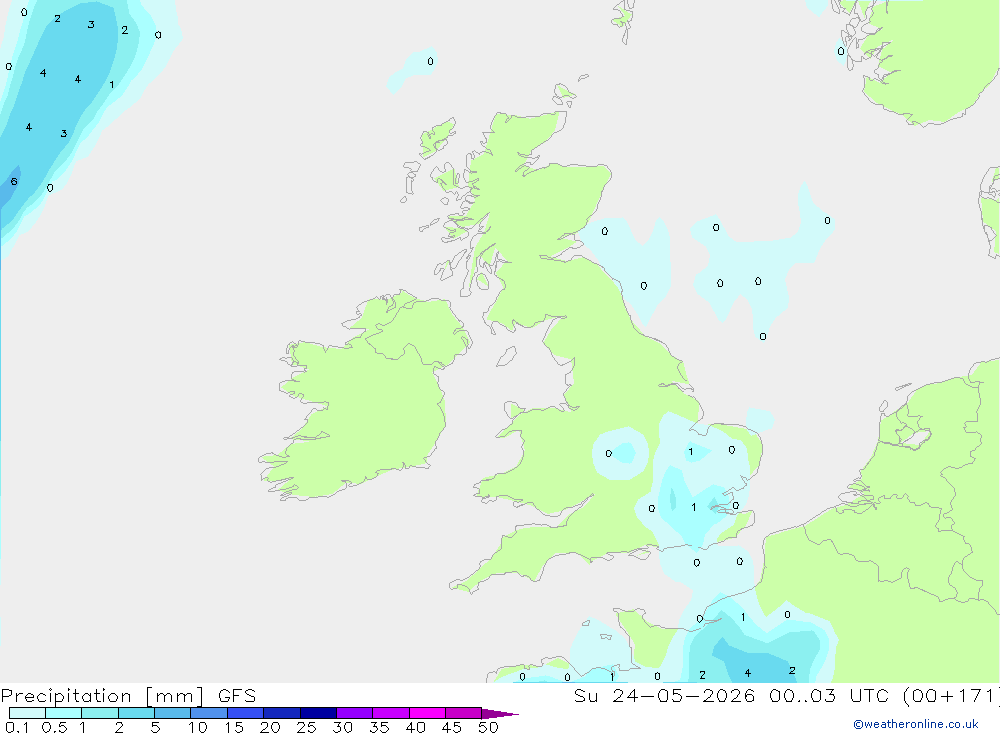Click the number 50 legend tick label
This screenshot has height=733, width=1000.
point(488,727)
